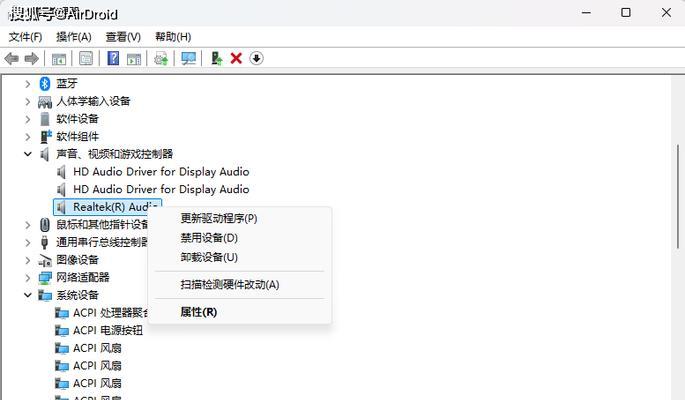Click the network icon beside 网络适配器
Screen dimensions: 685x400
[45, 278]
